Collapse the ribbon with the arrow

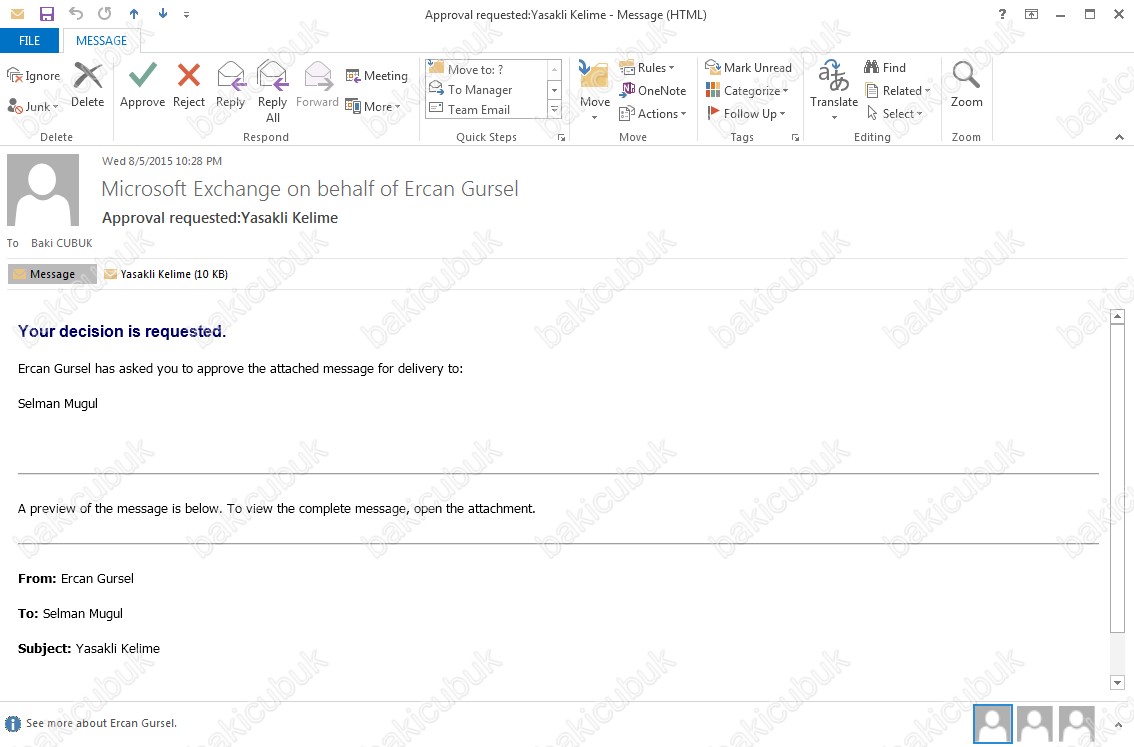pos(1119,137)
